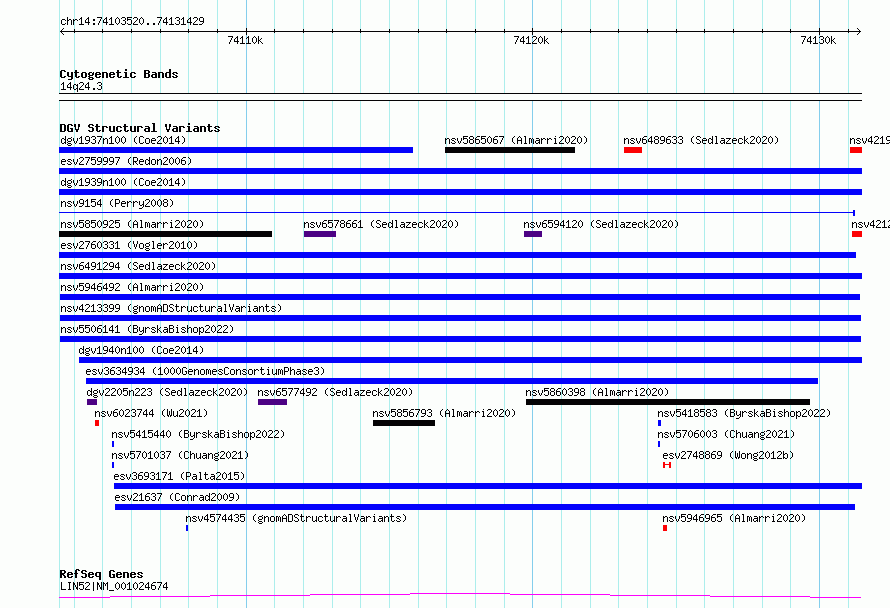This screenshot has width=890, height=608.
Task: Click nsv5418583 (ByrskaBishop2022) label
Action: pyautogui.click(x=744, y=413)
